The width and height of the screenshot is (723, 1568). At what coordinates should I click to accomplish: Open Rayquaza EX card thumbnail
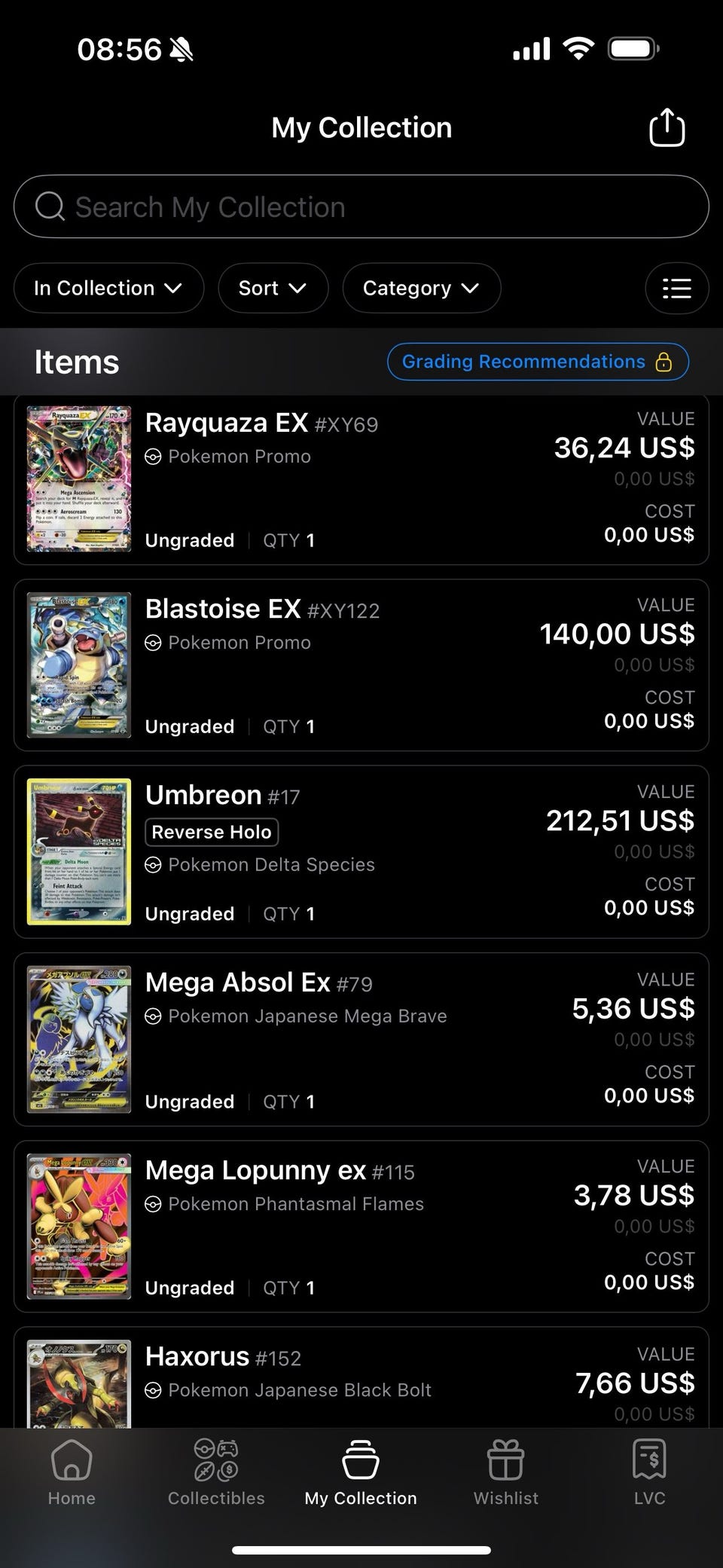[79, 479]
